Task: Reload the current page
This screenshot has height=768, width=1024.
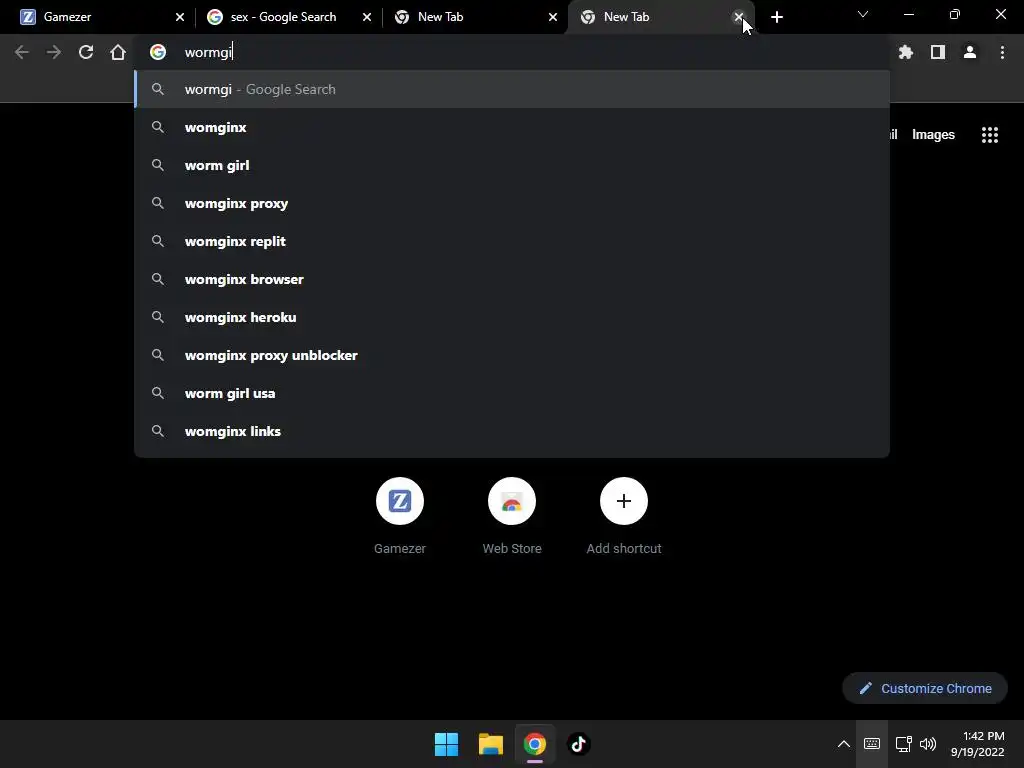Action: coord(86,52)
